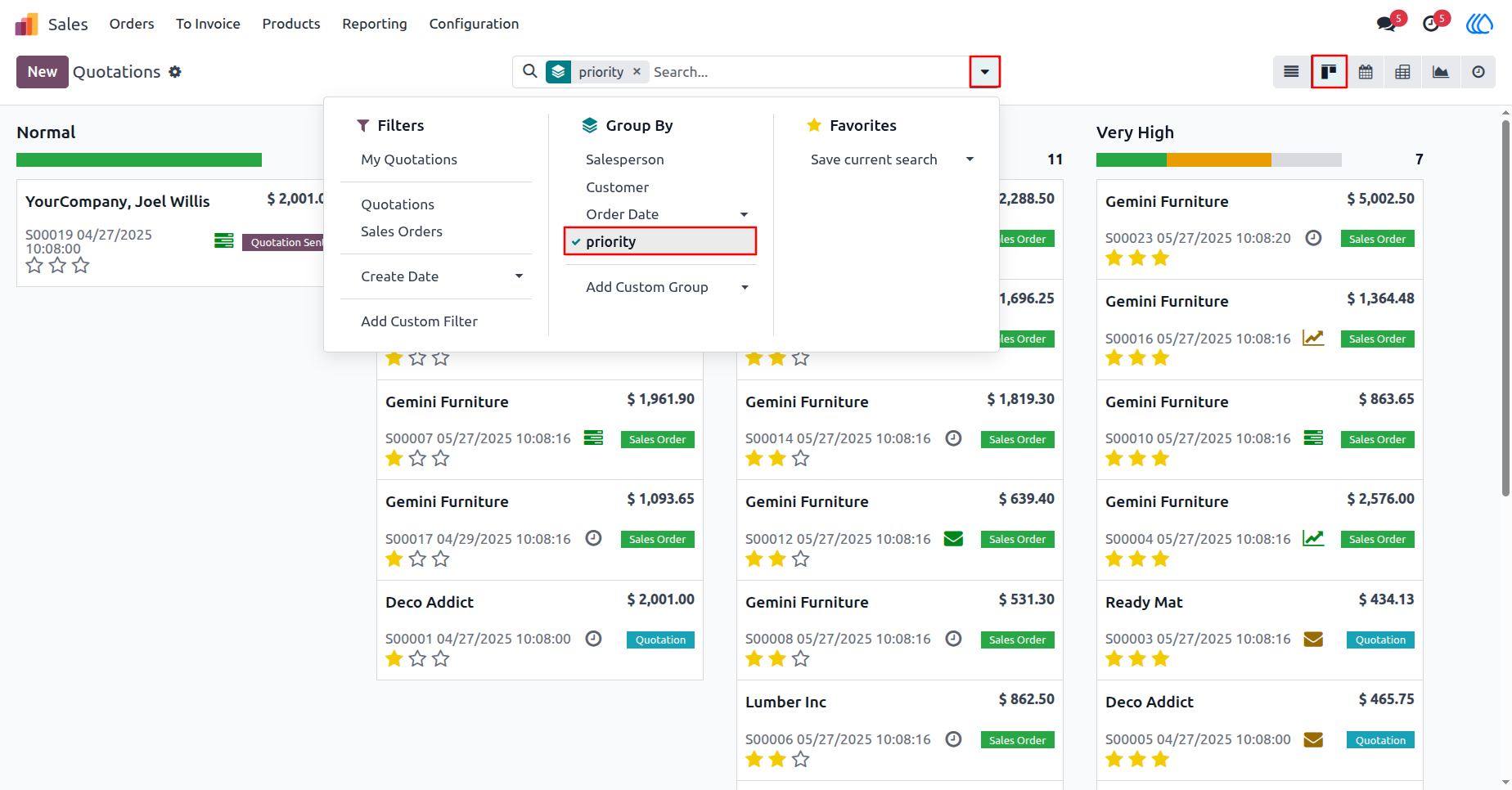
Task: Set first priority star on S00019 card
Action: click(34, 265)
